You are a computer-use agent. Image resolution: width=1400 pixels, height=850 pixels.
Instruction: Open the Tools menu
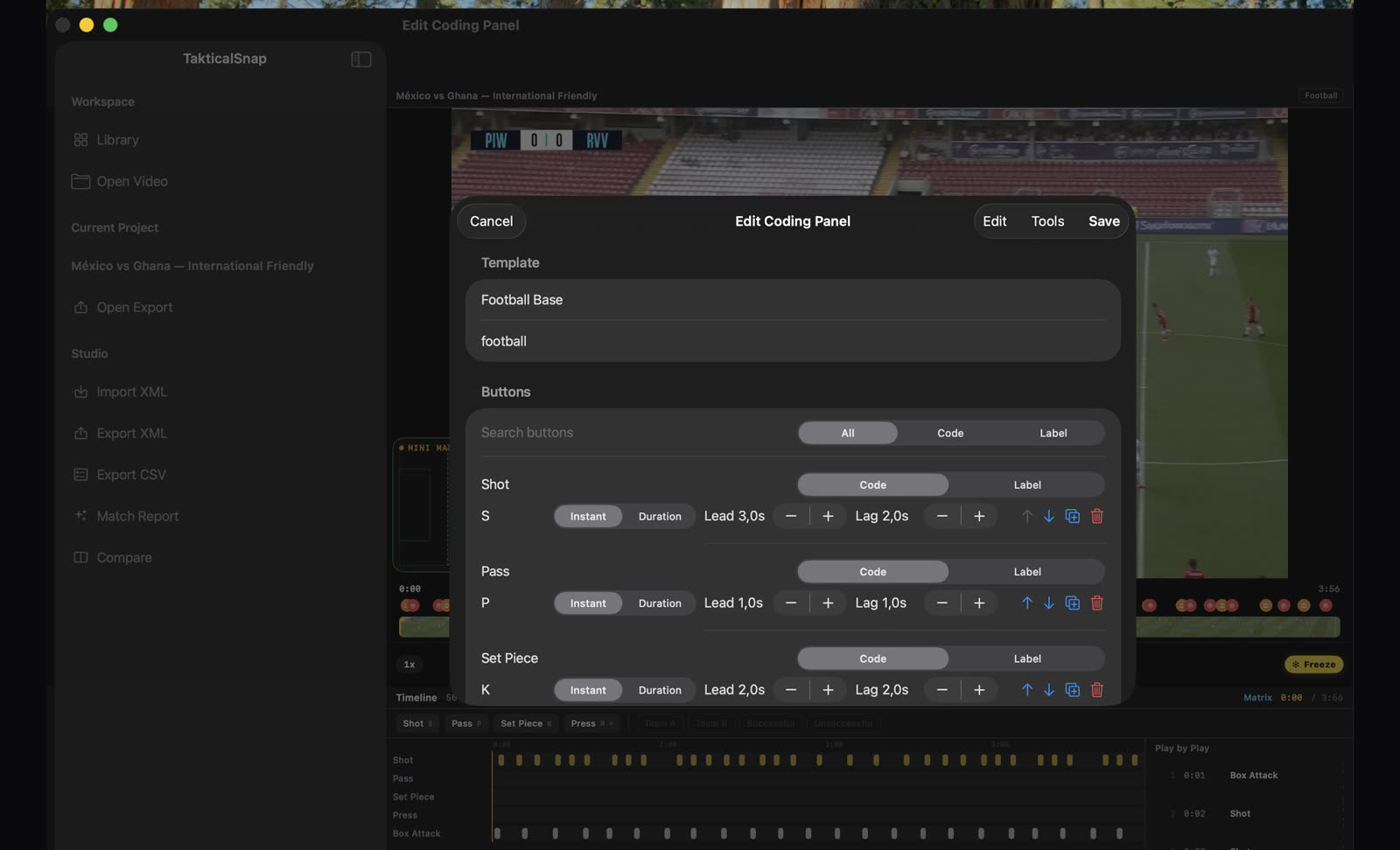point(1047,221)
